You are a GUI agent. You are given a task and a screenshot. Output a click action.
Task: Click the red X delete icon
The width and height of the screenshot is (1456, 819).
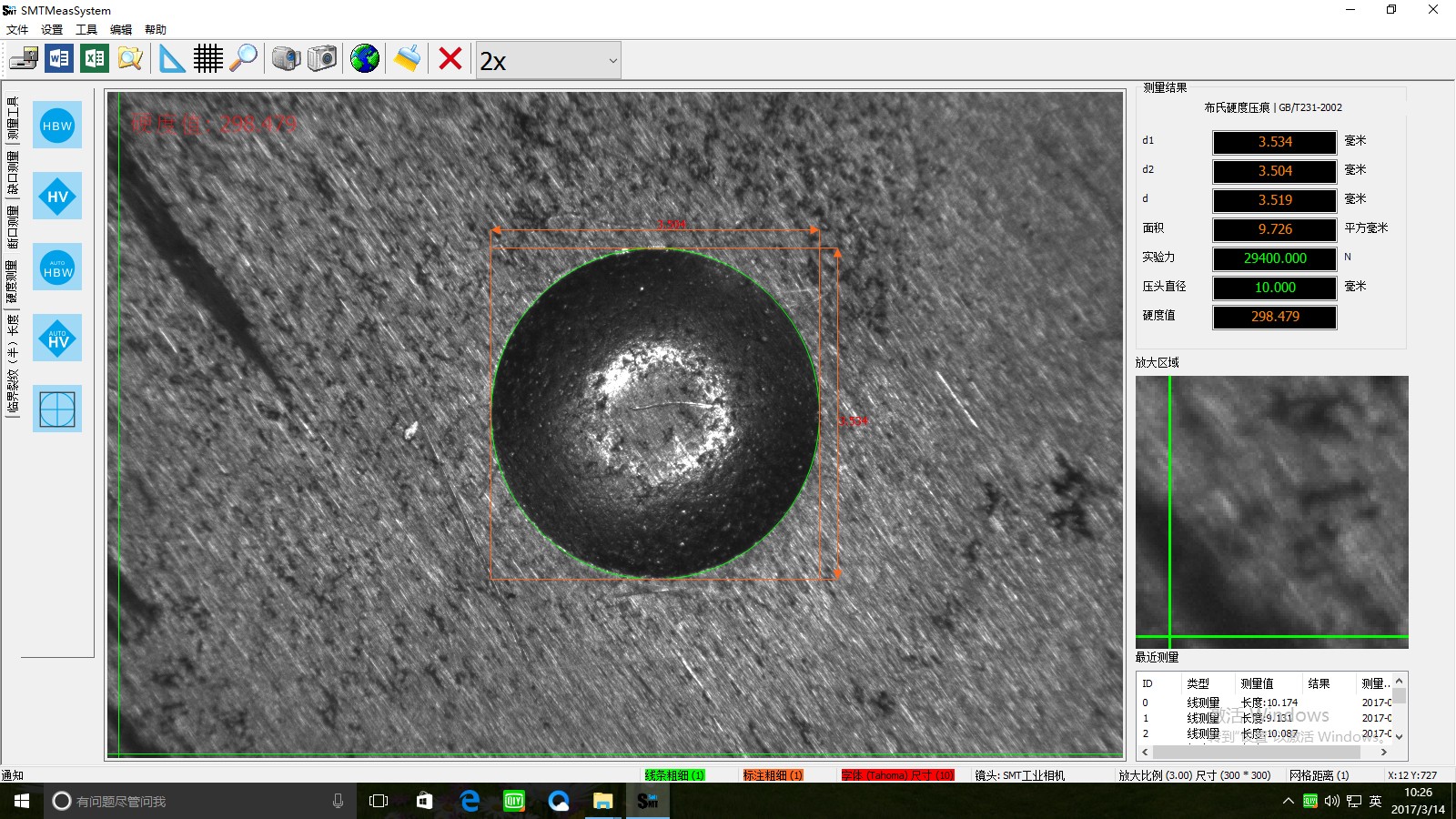click(450, 59)
